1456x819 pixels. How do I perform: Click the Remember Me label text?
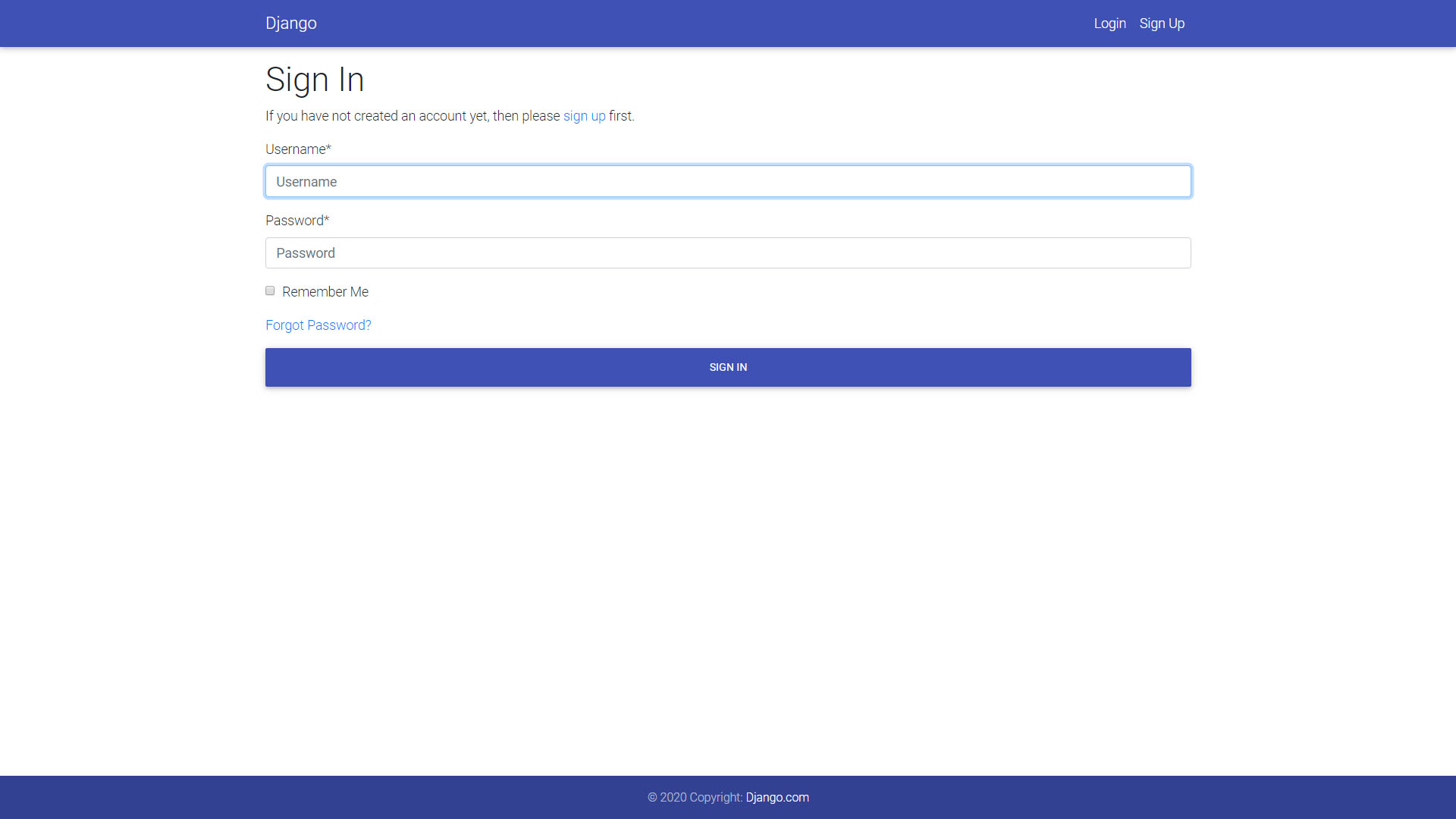325,291
